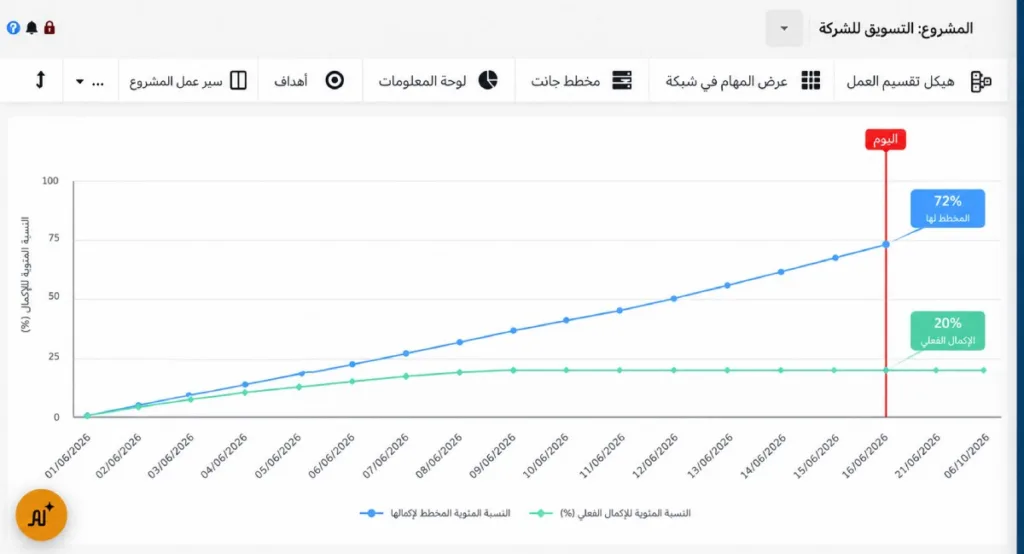
Task: Click the Gantt chart icon
Action: (622, 80)
